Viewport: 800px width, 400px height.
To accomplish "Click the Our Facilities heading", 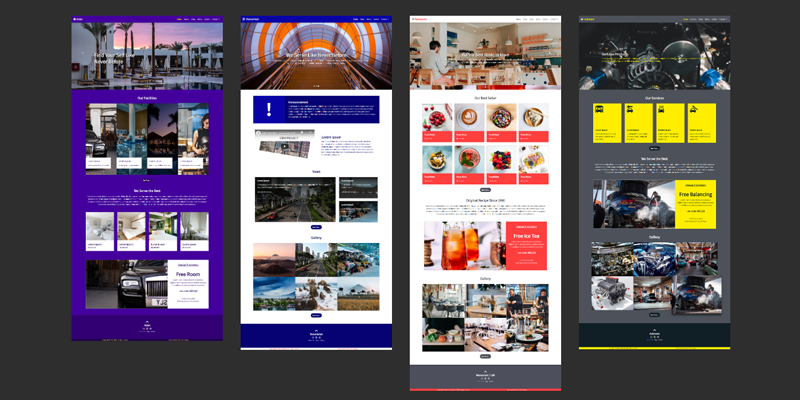I will [147, 98].
